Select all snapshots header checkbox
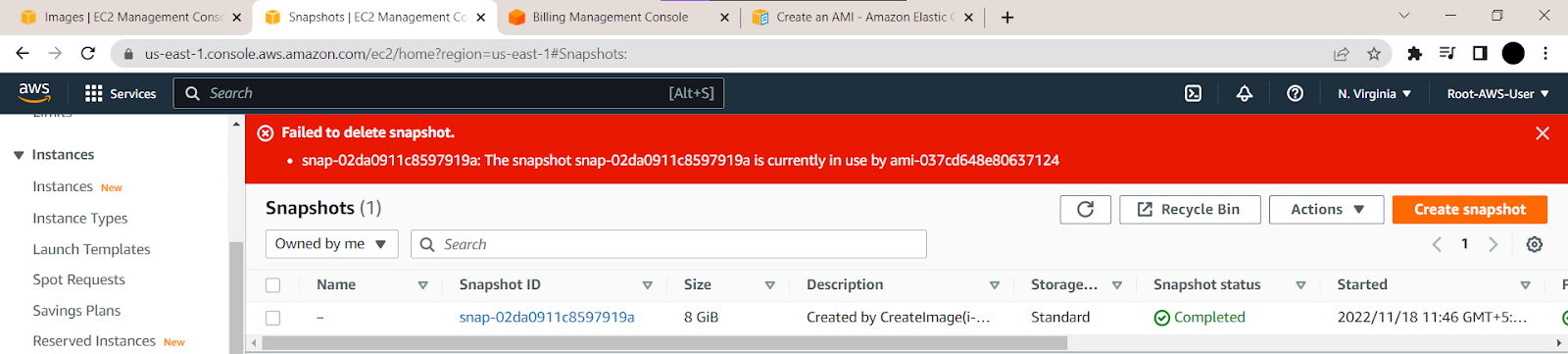 [x=273, y=285]
